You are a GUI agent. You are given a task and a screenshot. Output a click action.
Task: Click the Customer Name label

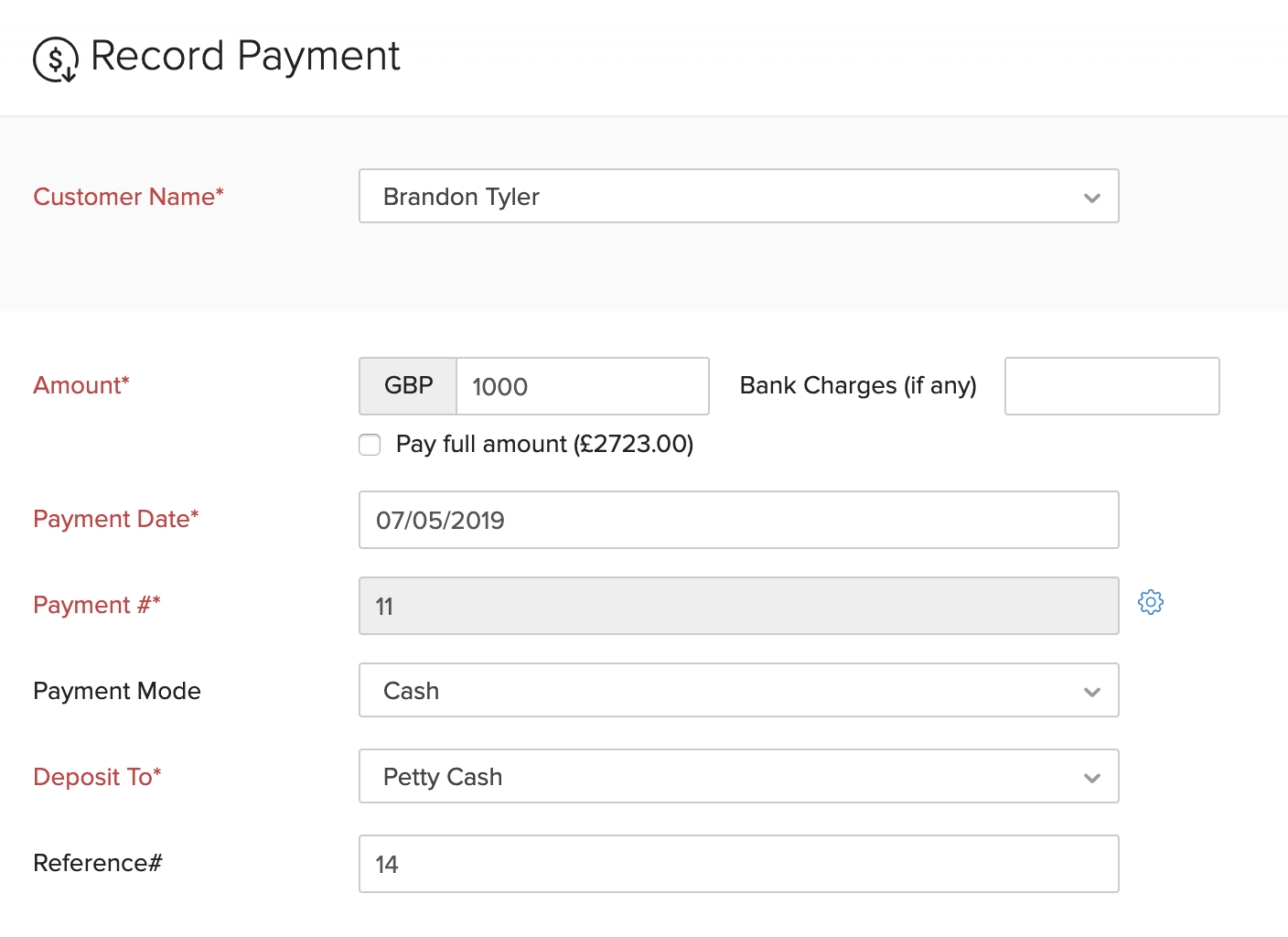(128, 197)
